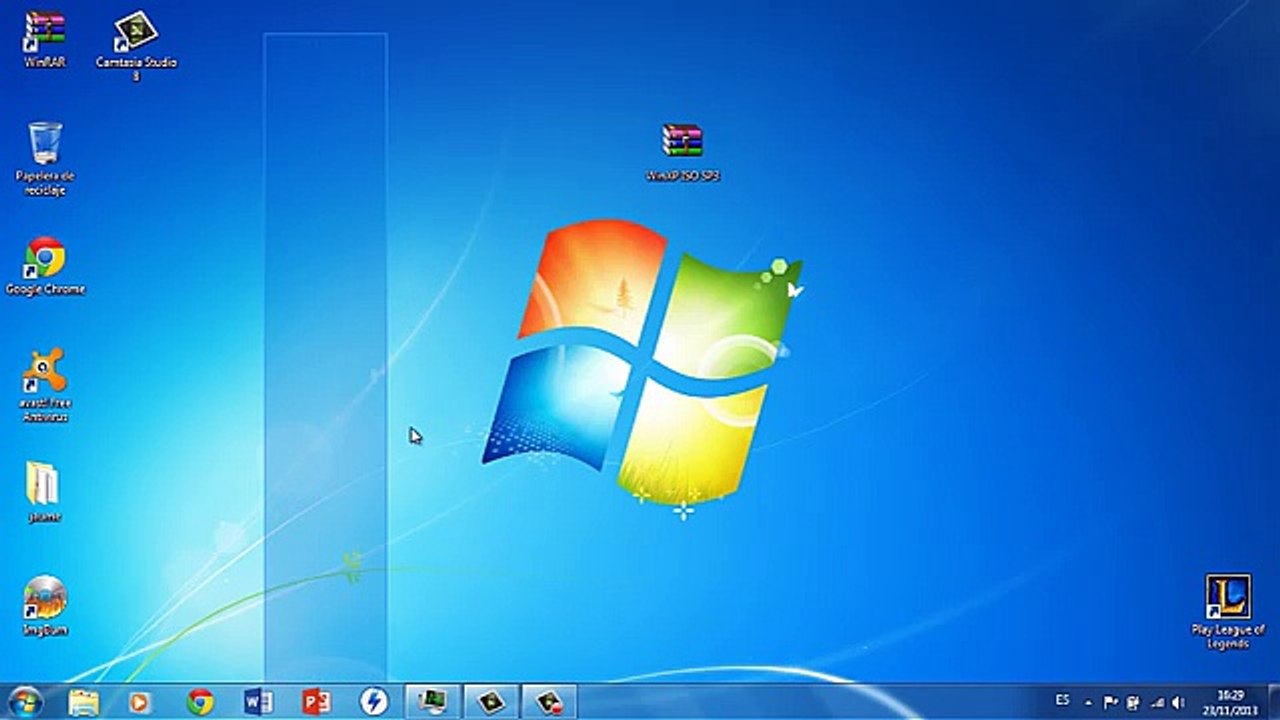Open the volume speaker tray icon
Screen dimensions: 1280x720
(1179, 702)
